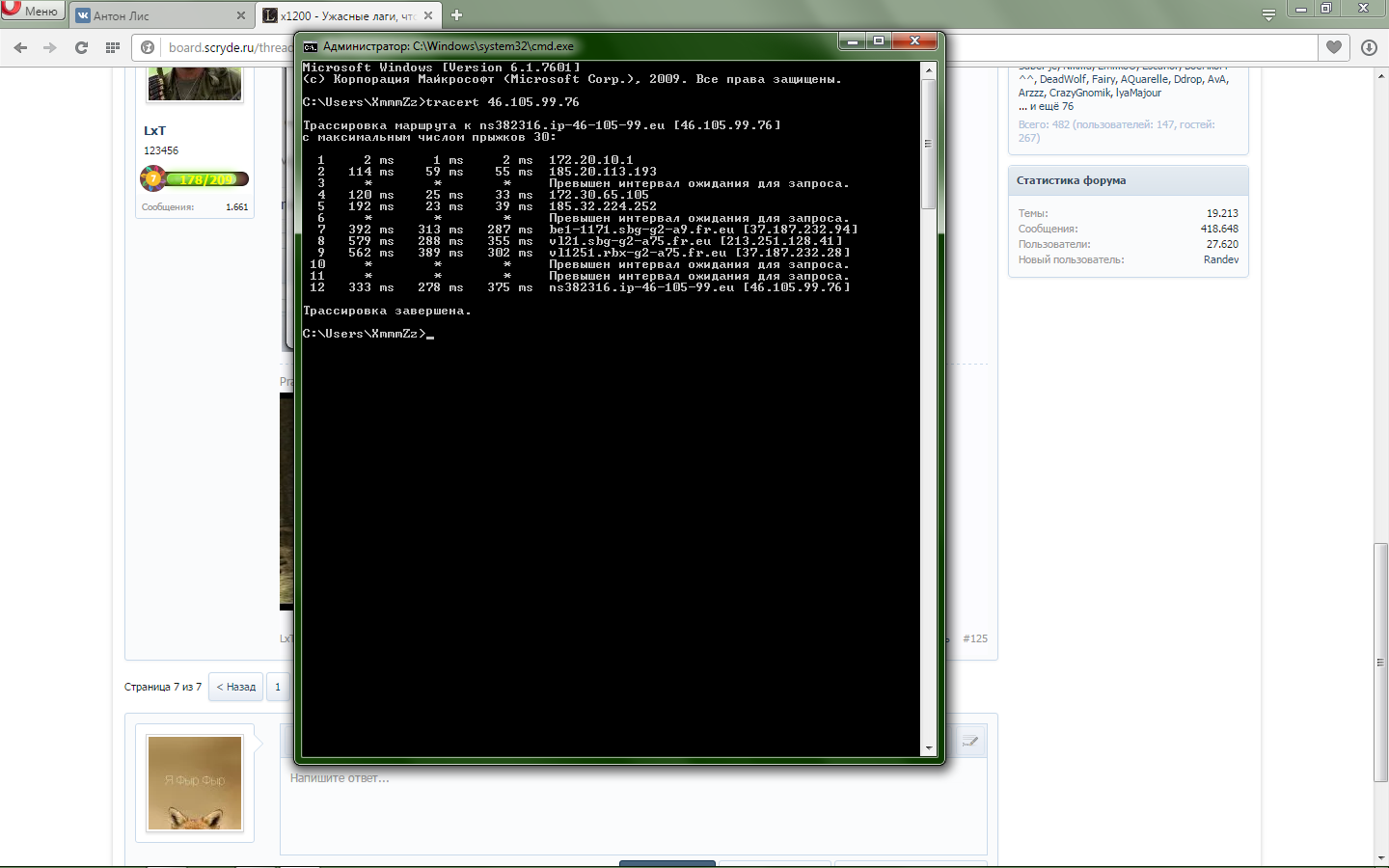Open the Opera Меню button

[32, 11]
